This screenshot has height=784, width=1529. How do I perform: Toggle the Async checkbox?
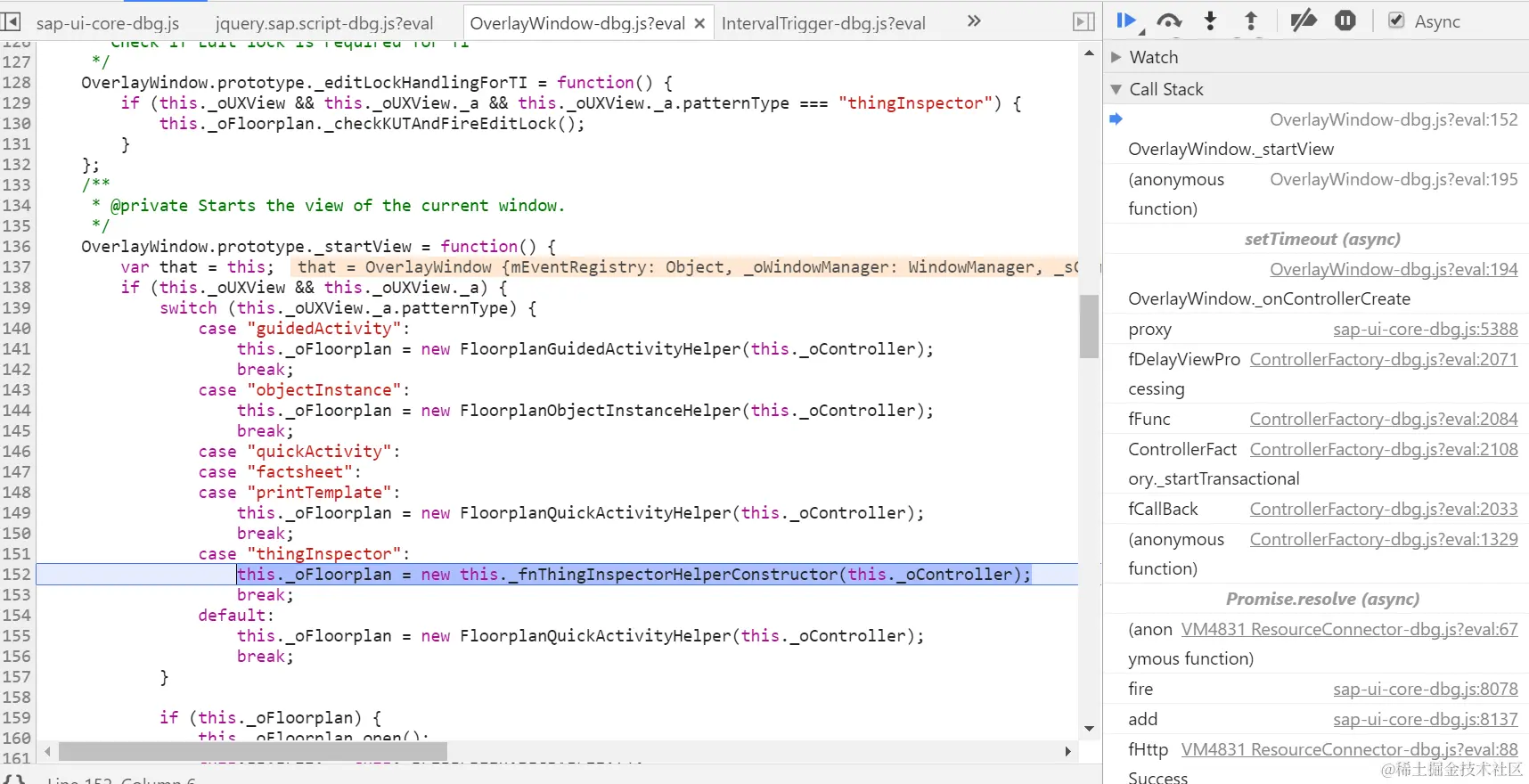click(x=1396, y=20)
